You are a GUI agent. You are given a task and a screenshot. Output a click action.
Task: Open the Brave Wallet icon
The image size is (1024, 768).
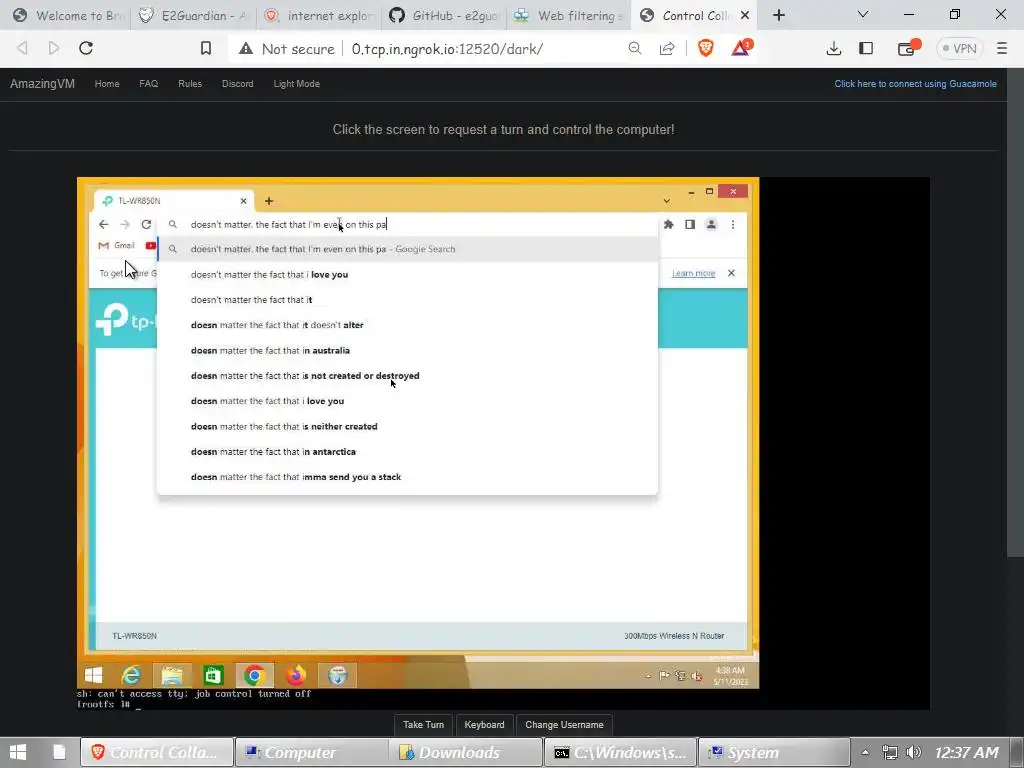pos(908,48)
